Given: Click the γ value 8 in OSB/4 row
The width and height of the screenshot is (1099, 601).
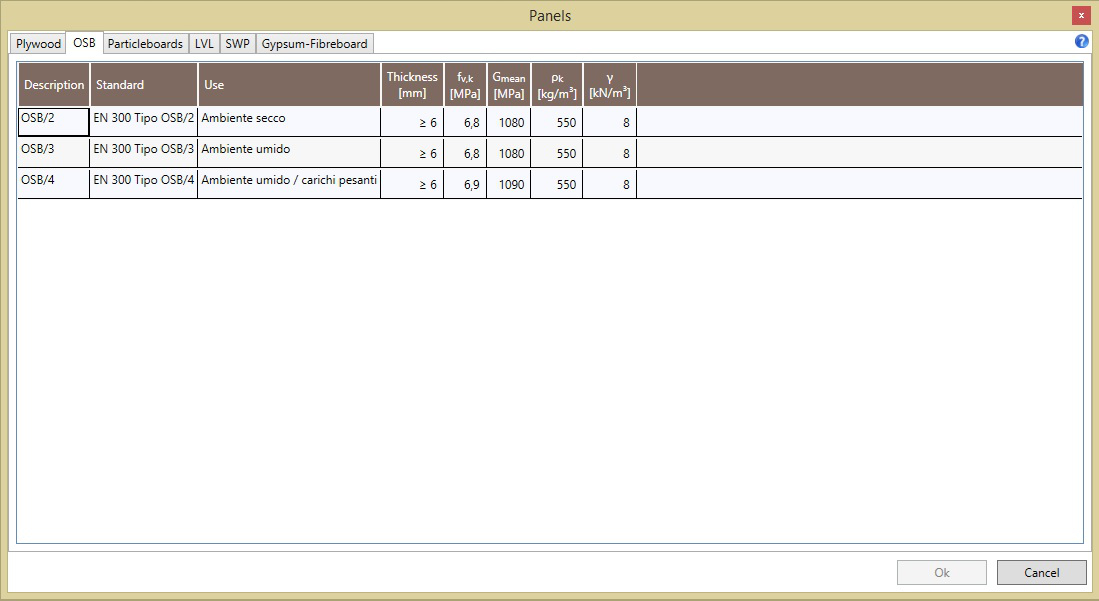Looking at the screenshot, I should 610,184.
